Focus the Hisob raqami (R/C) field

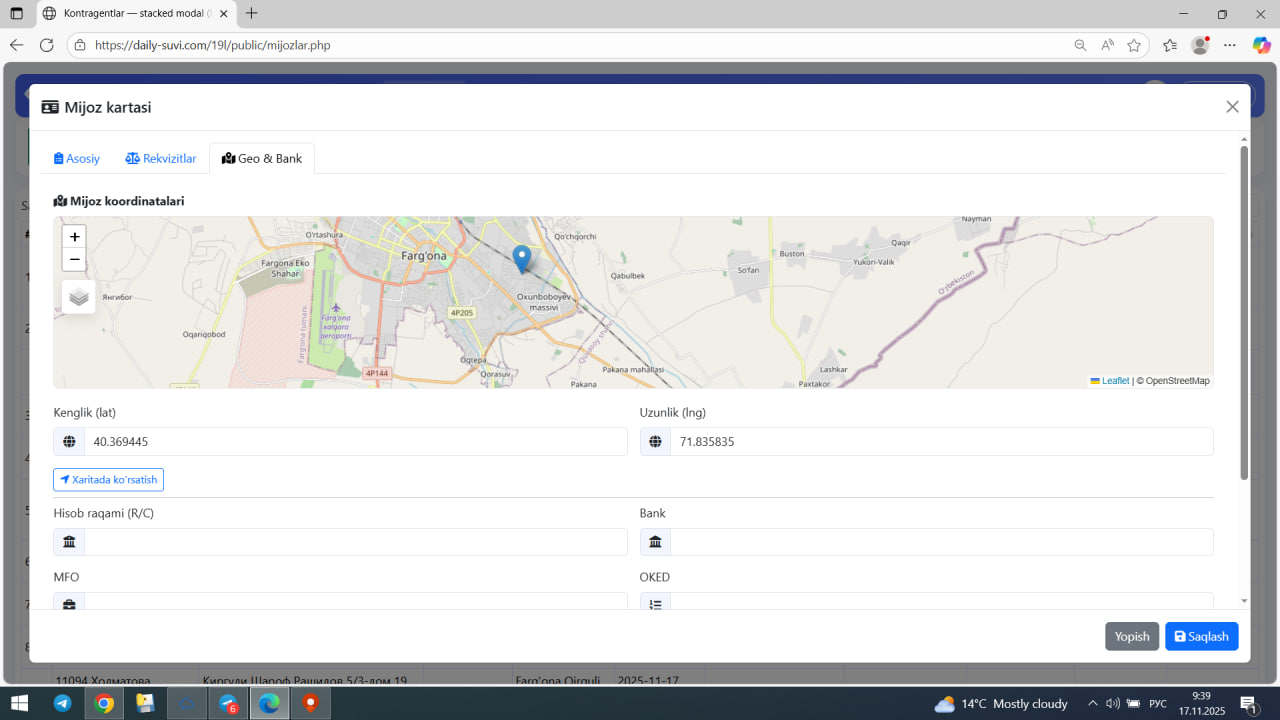point(355,542)
